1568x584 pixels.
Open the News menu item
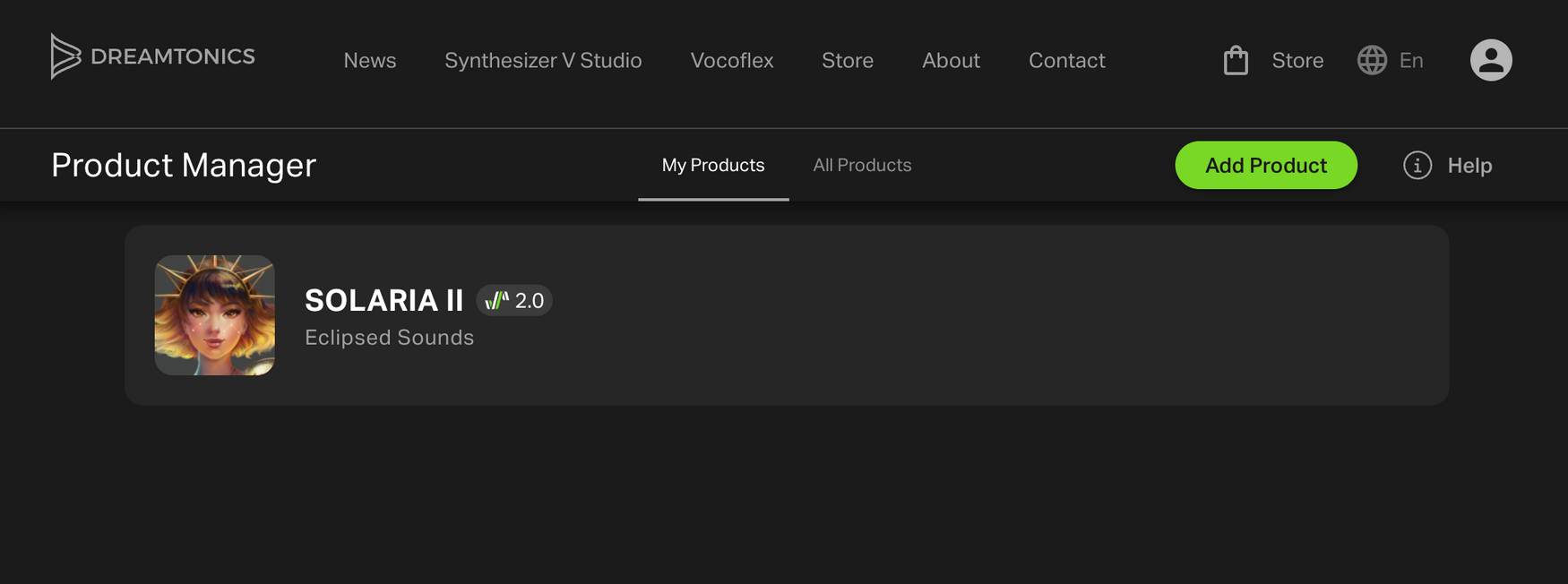[x=370, y=60]
